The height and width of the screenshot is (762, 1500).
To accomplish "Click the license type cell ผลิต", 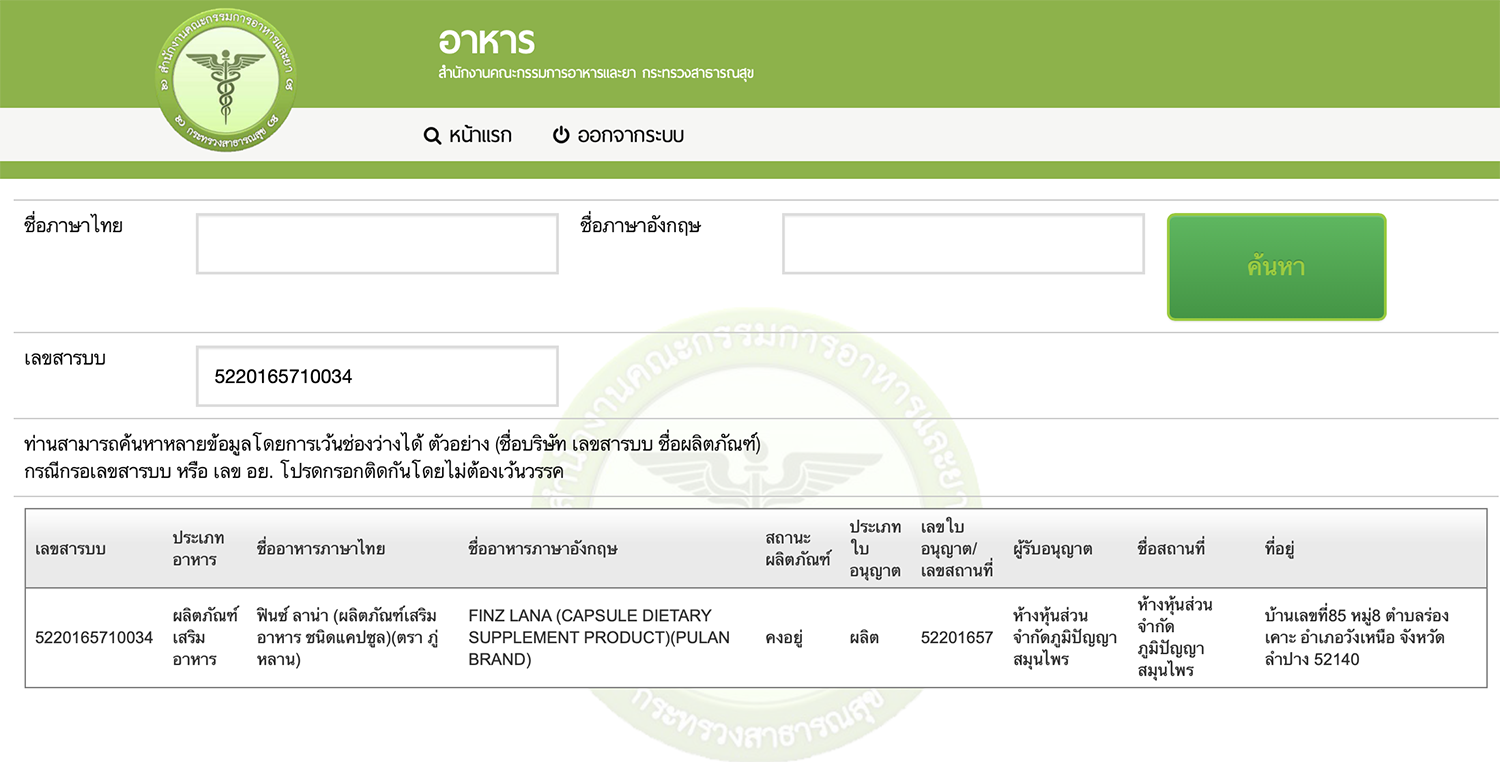I will click(x=864, y=638).
